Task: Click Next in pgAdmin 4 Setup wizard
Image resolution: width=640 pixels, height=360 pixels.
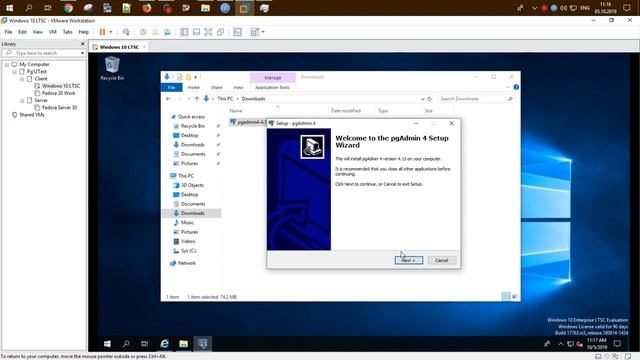Action: point(409,260)
